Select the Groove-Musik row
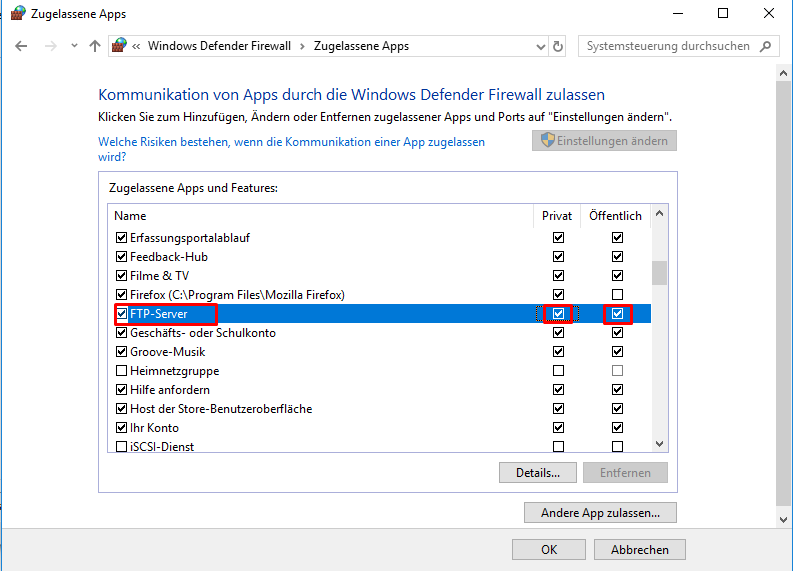This screenshot has width=793, height=571. 379,352
